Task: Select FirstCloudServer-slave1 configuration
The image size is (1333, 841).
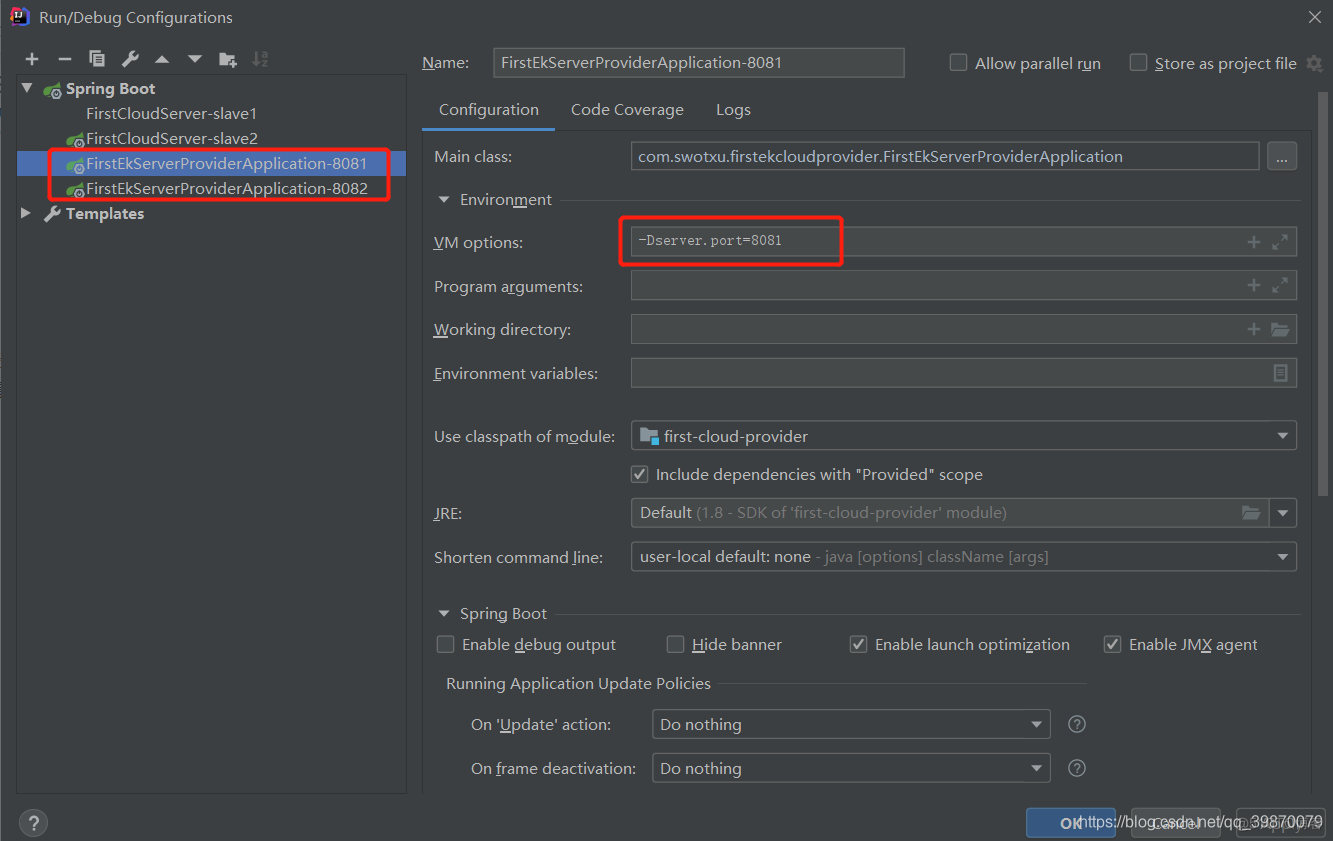Action: pyautogui.click(x=171, y=114)
